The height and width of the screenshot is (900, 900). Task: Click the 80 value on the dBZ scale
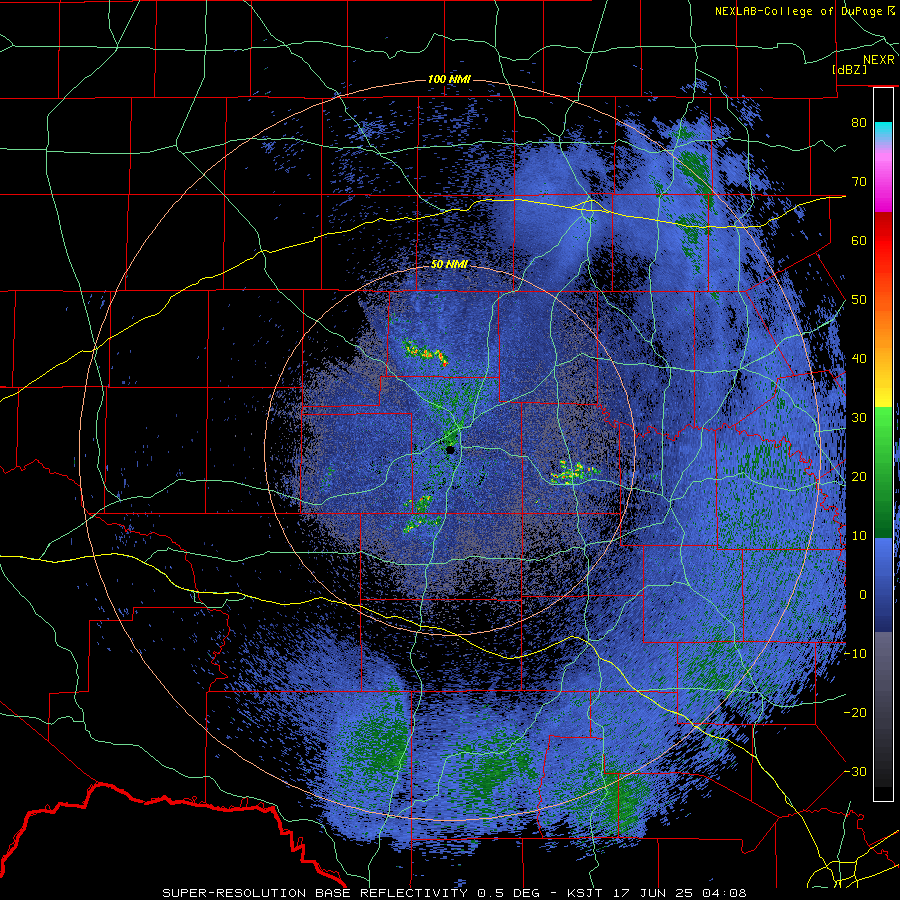[x=859, y=122]
